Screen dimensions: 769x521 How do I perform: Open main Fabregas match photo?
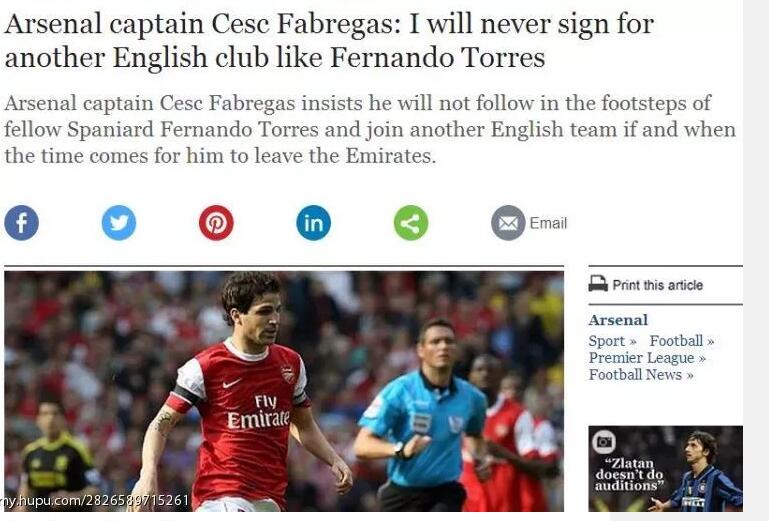click(x=284, y=391)
